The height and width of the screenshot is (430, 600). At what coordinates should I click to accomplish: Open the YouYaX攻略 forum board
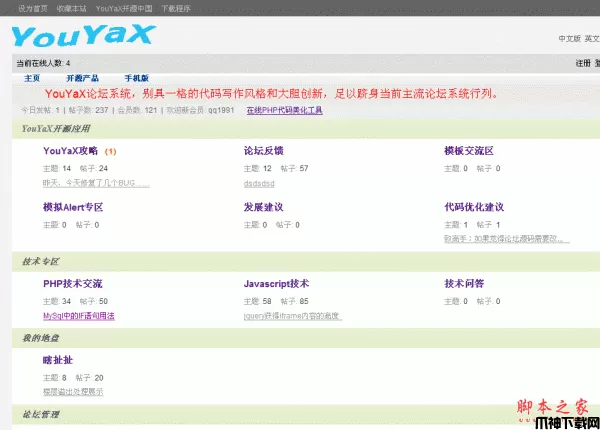tap(70, 151)
